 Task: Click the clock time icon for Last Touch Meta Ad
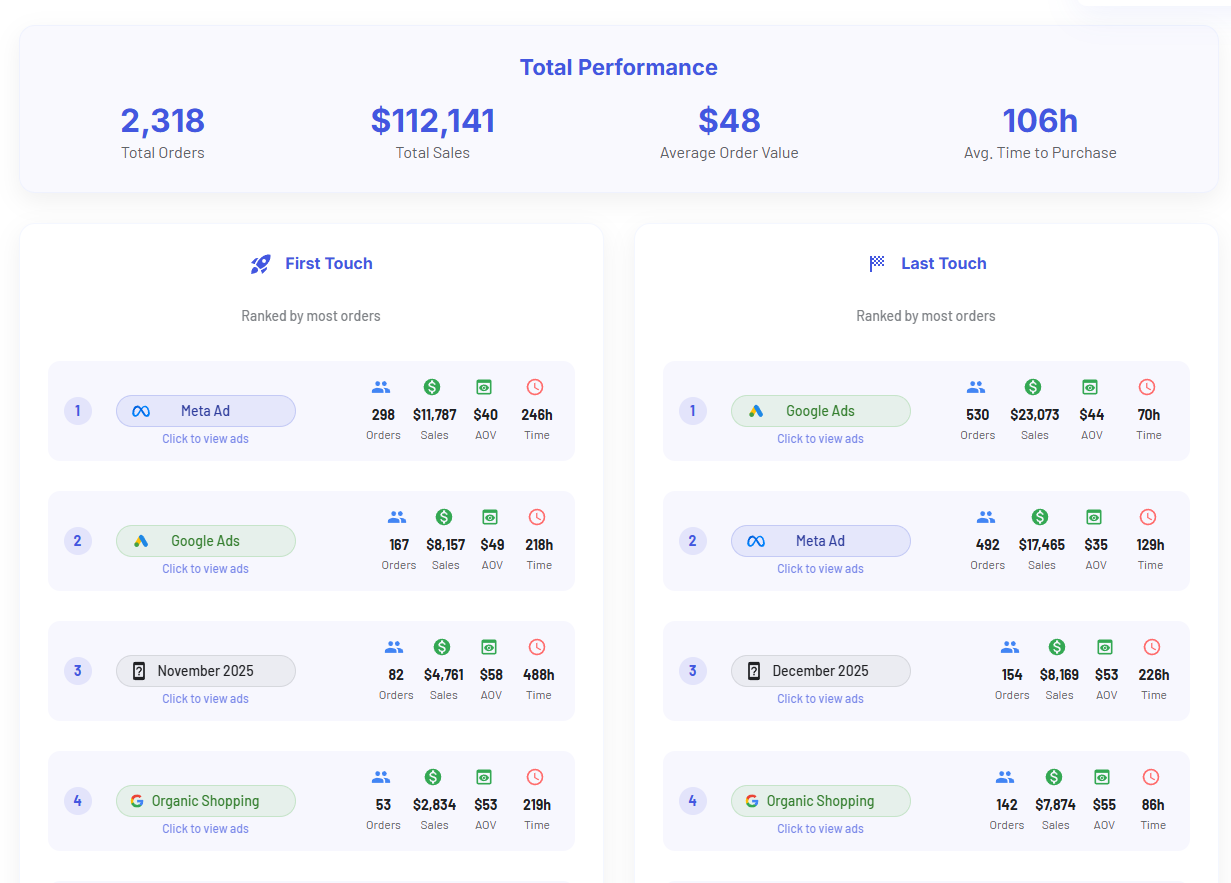1148,517
